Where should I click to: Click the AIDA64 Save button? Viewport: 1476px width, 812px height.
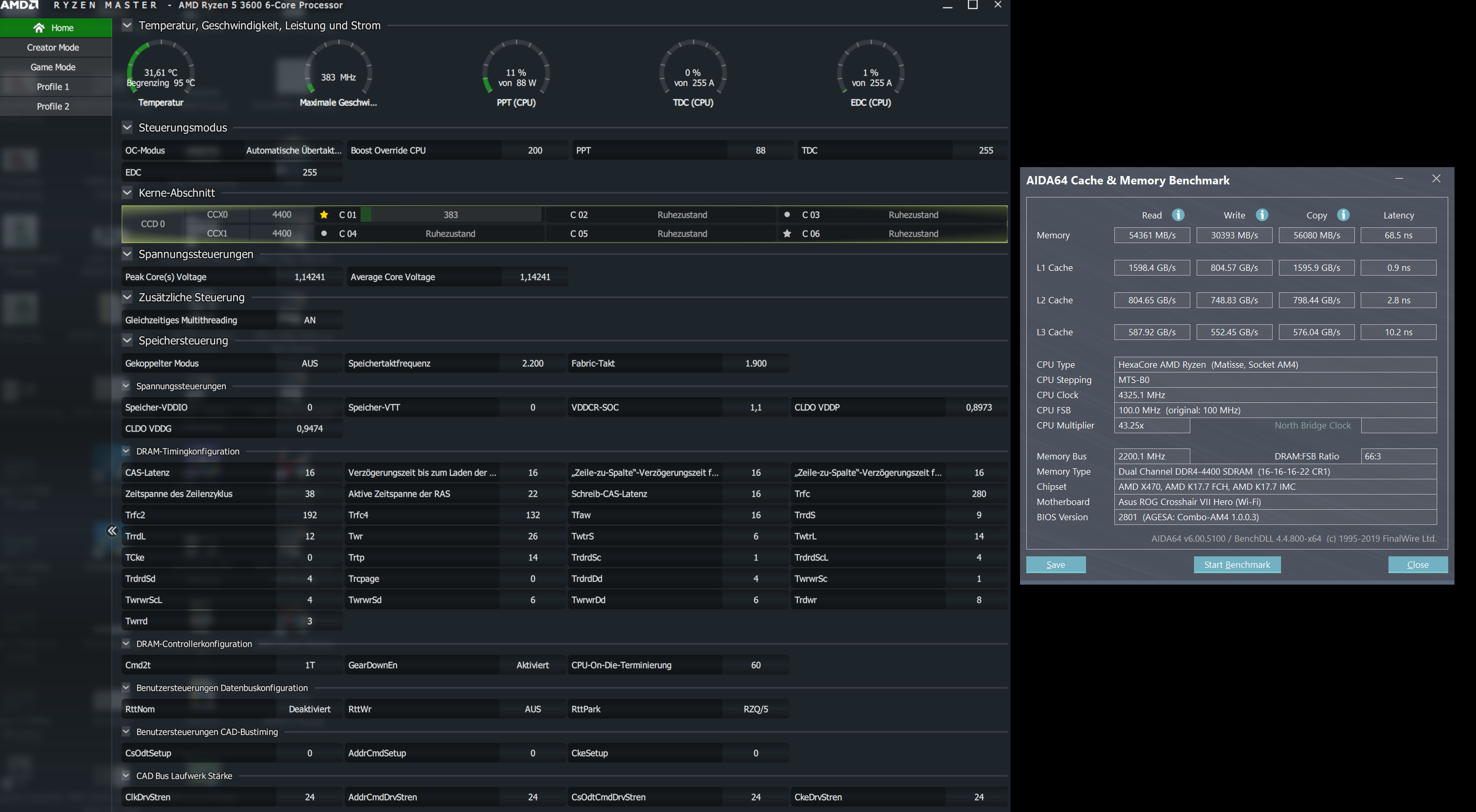point(1056,565)
